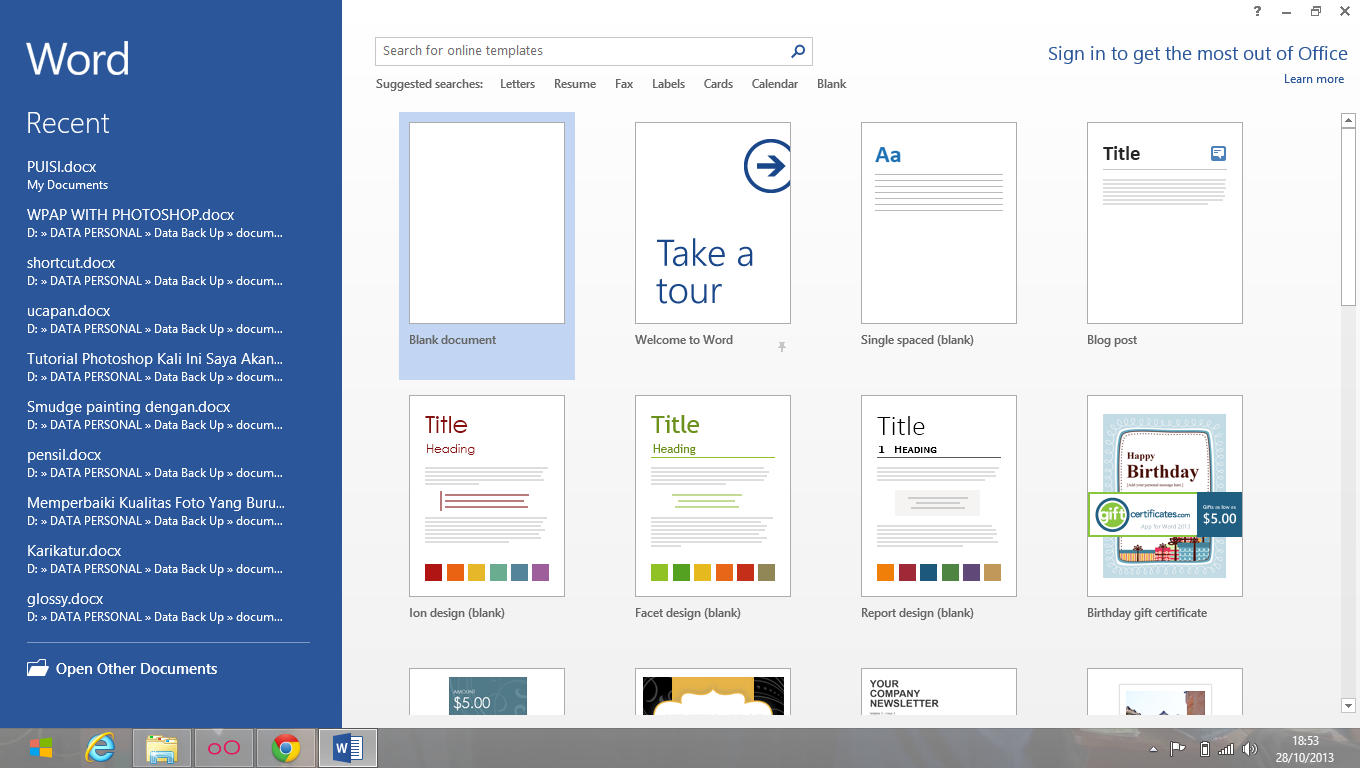Click the Learn more link

click(1314, 79)
